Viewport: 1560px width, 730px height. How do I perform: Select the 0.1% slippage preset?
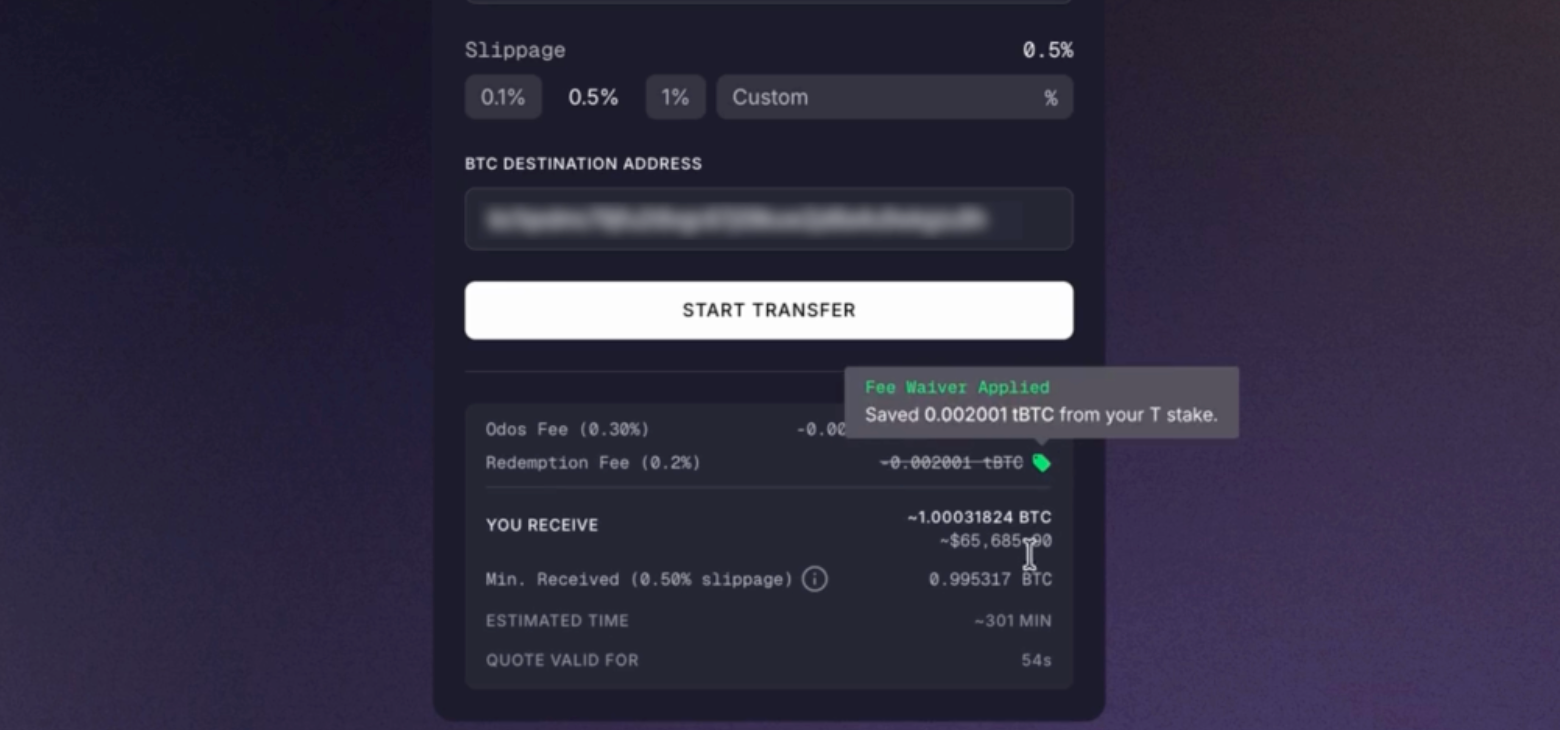click(x=503, y=97)
